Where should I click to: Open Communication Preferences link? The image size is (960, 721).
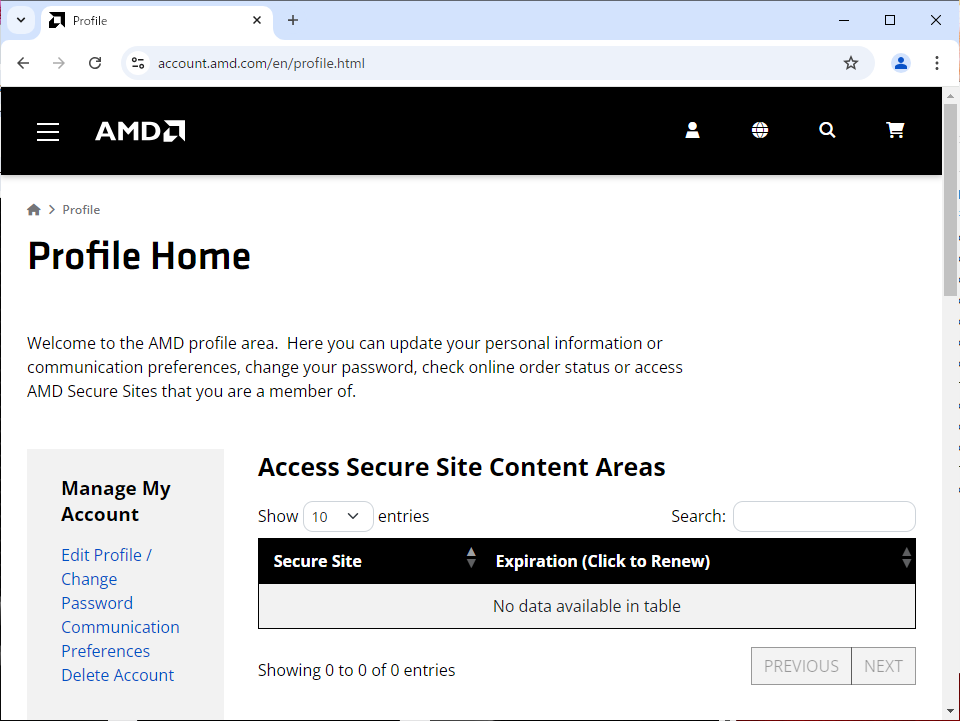(x=120, y=639)
